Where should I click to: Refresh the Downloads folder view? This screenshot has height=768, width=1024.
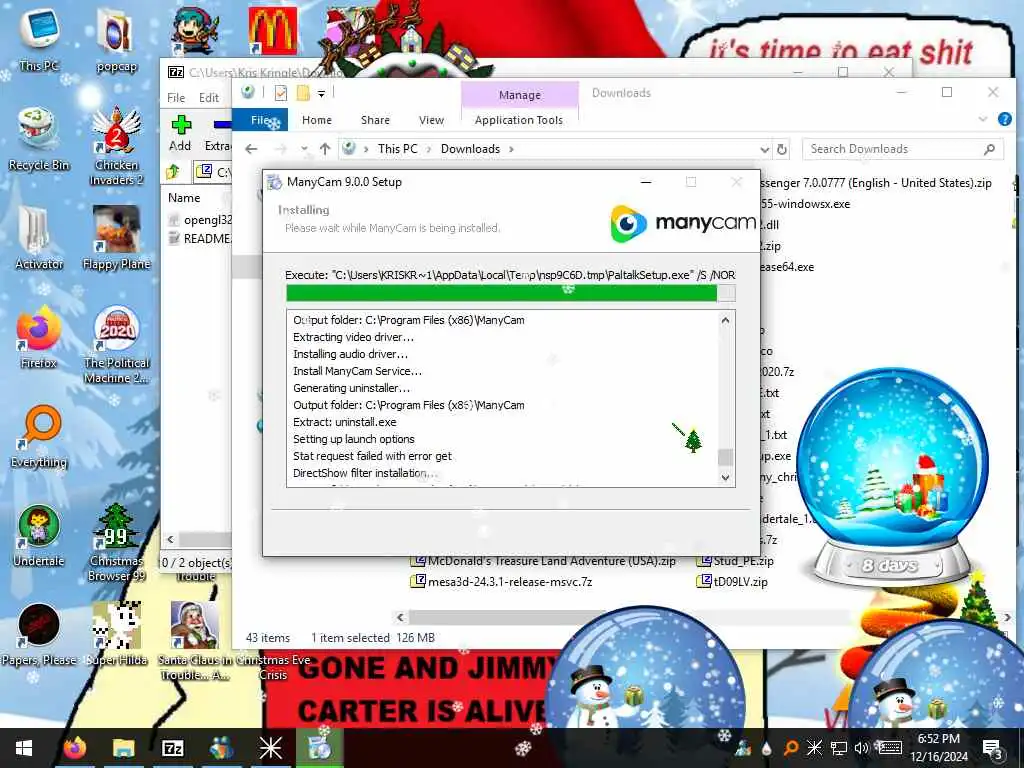pyautogui.click(x=782, y=149)
